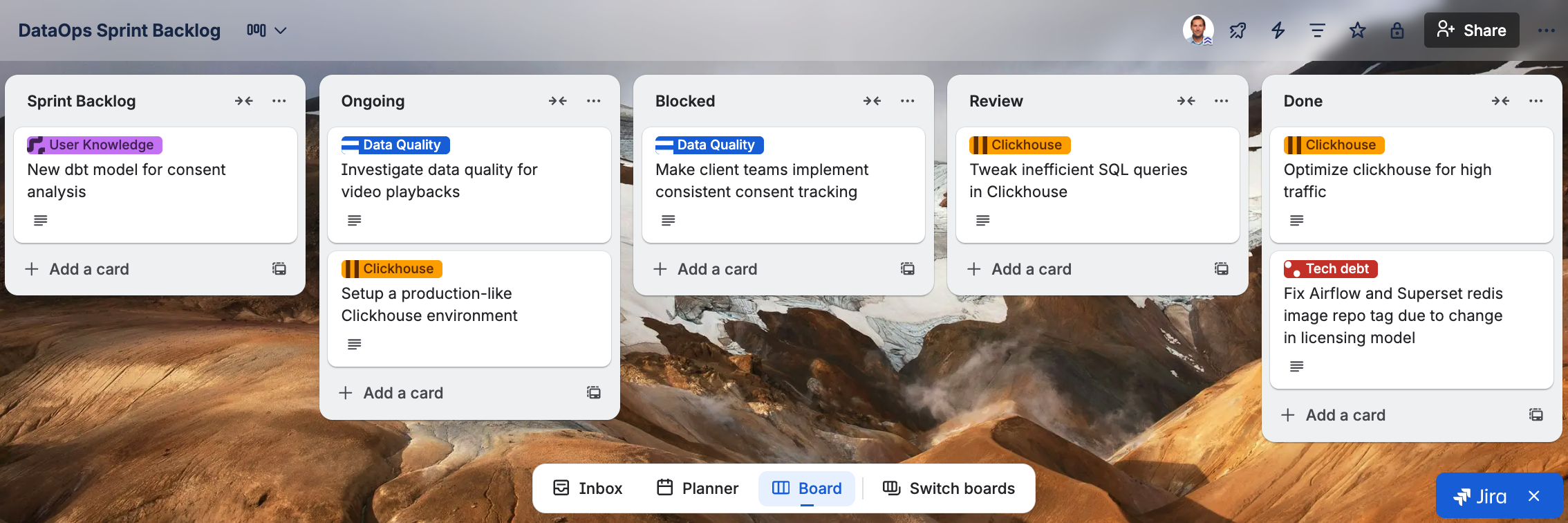The height and width of the screenshot is (523, 1568).
Task: Click the red Tech debt label
Action: click(x=1331, y=268)
